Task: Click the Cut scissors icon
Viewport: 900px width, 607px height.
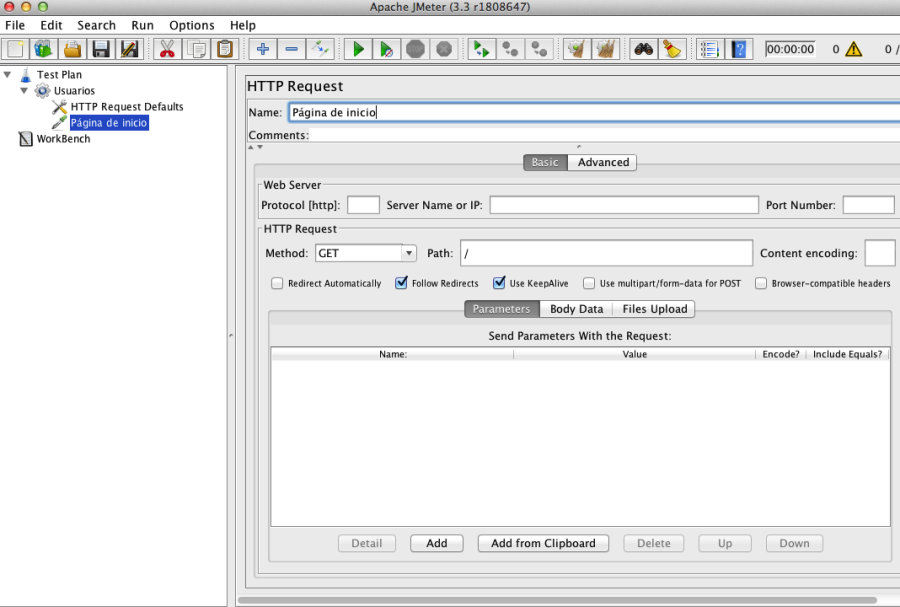Action: tap(166, 48)
